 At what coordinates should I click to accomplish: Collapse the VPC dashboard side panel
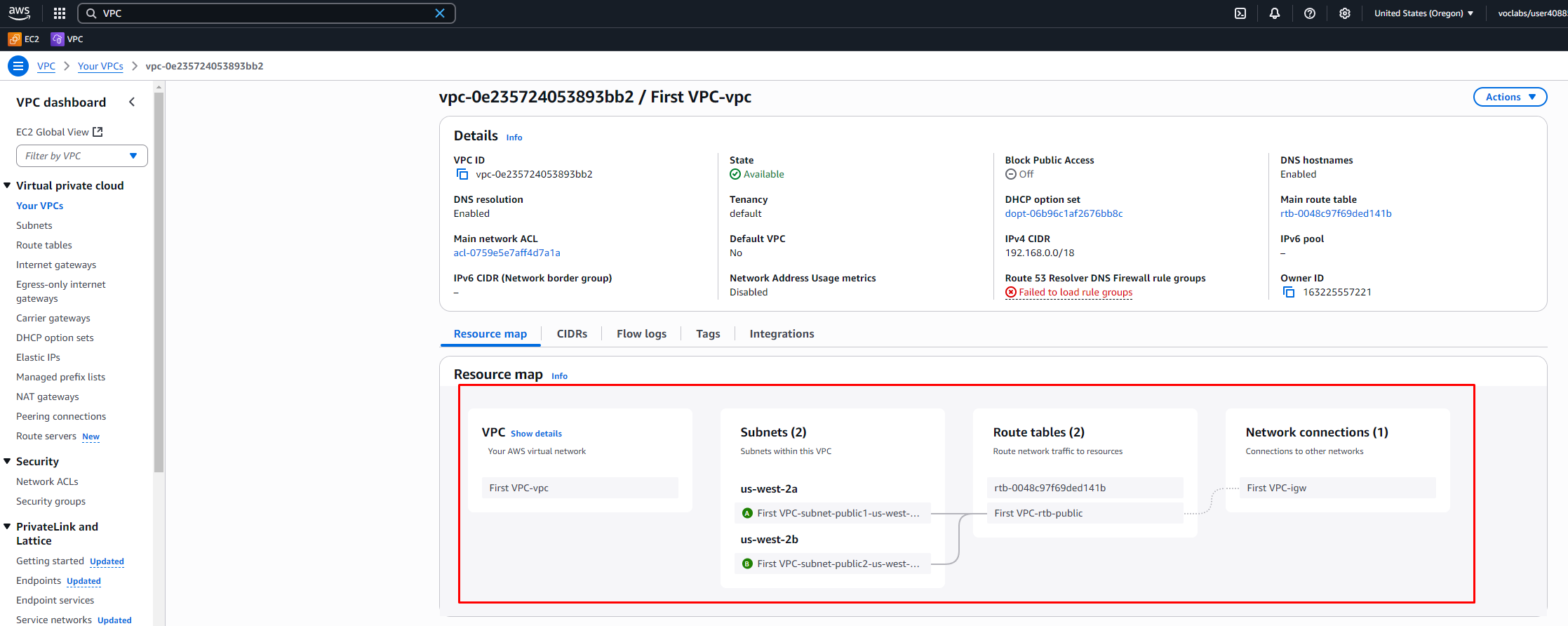click(132, 102)
